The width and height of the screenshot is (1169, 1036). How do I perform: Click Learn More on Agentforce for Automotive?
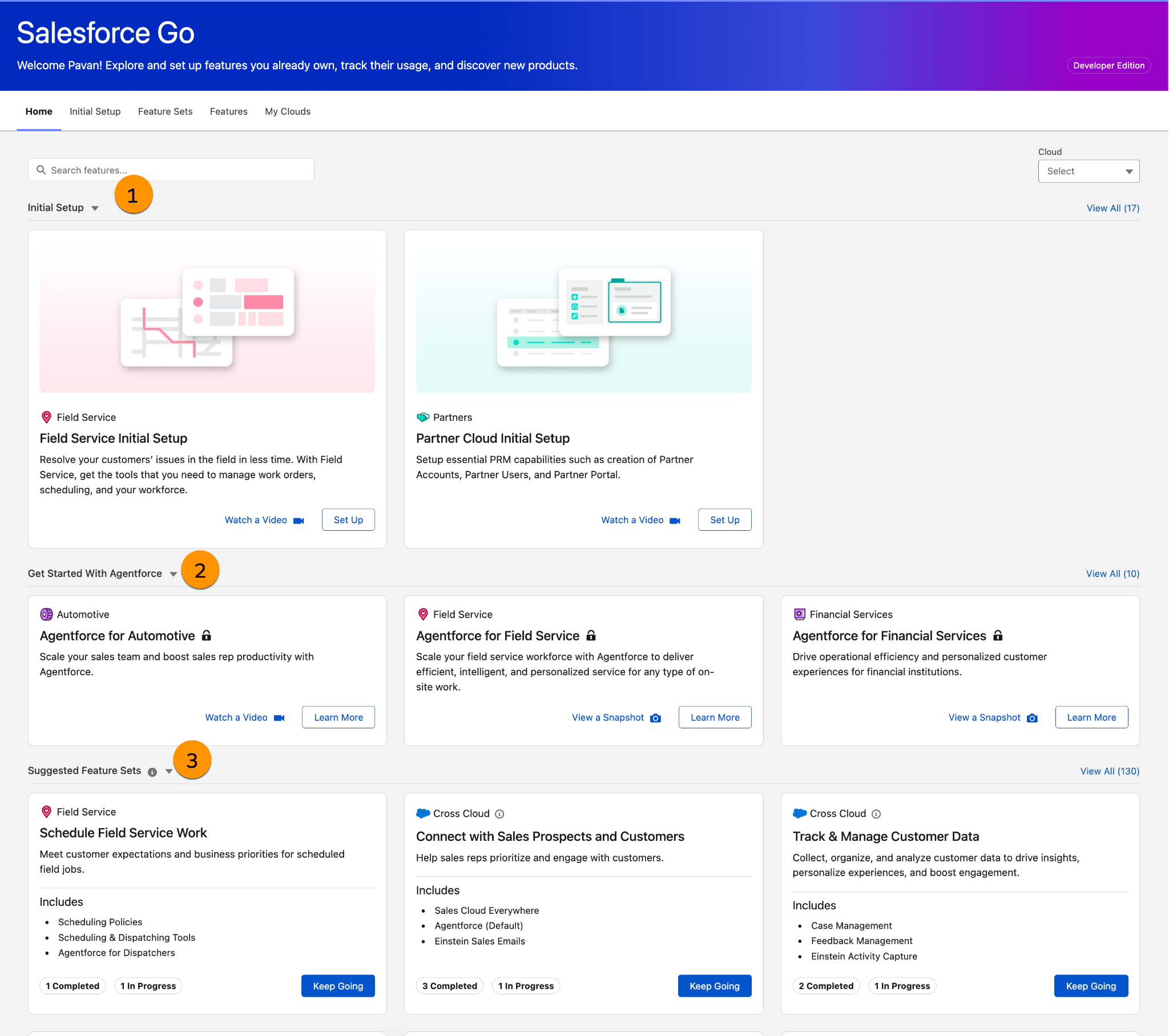tap(338, 717)
